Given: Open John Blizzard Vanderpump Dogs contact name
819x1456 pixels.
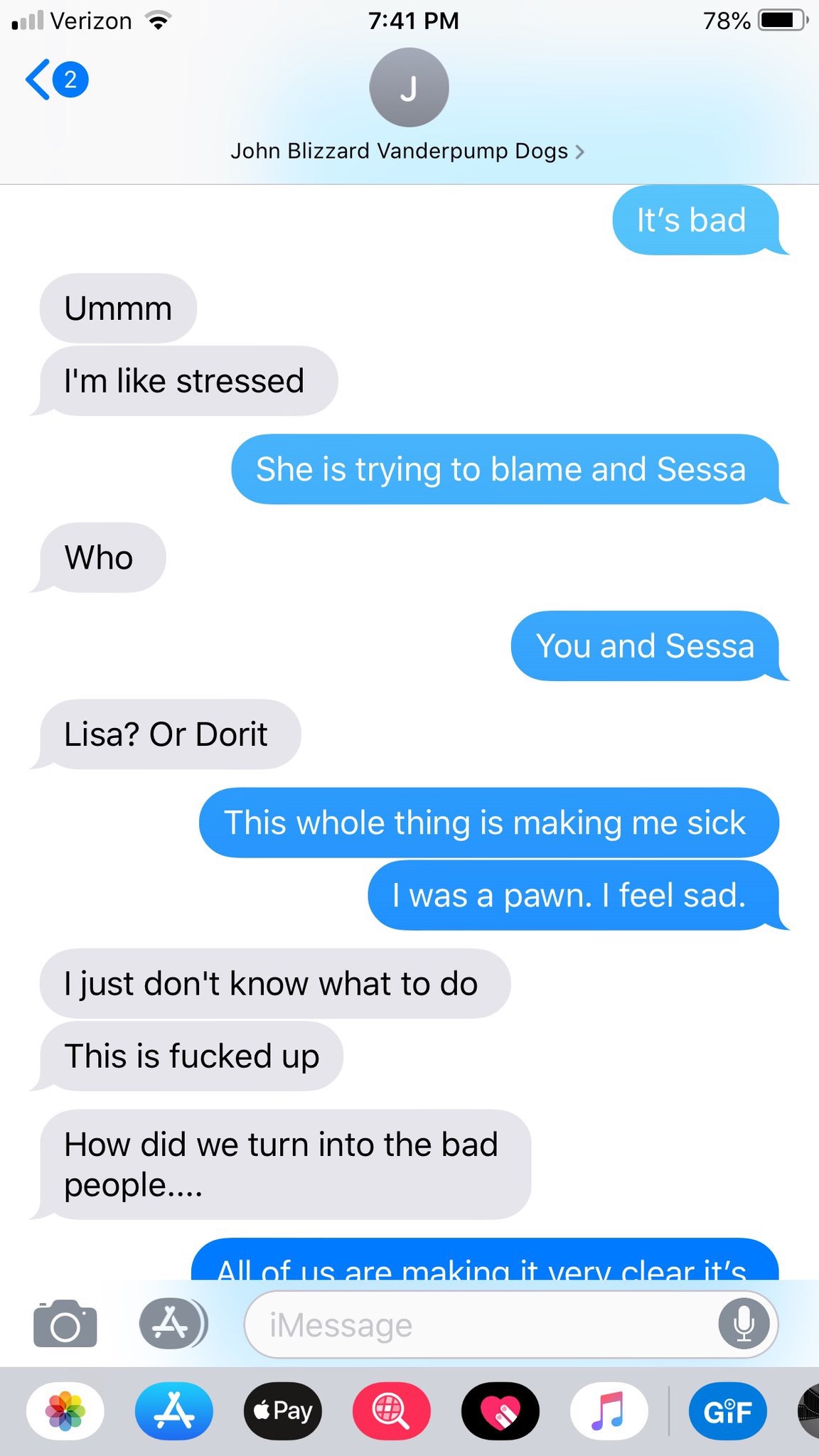Looking at the screenshot, I should tap(400, 151).
